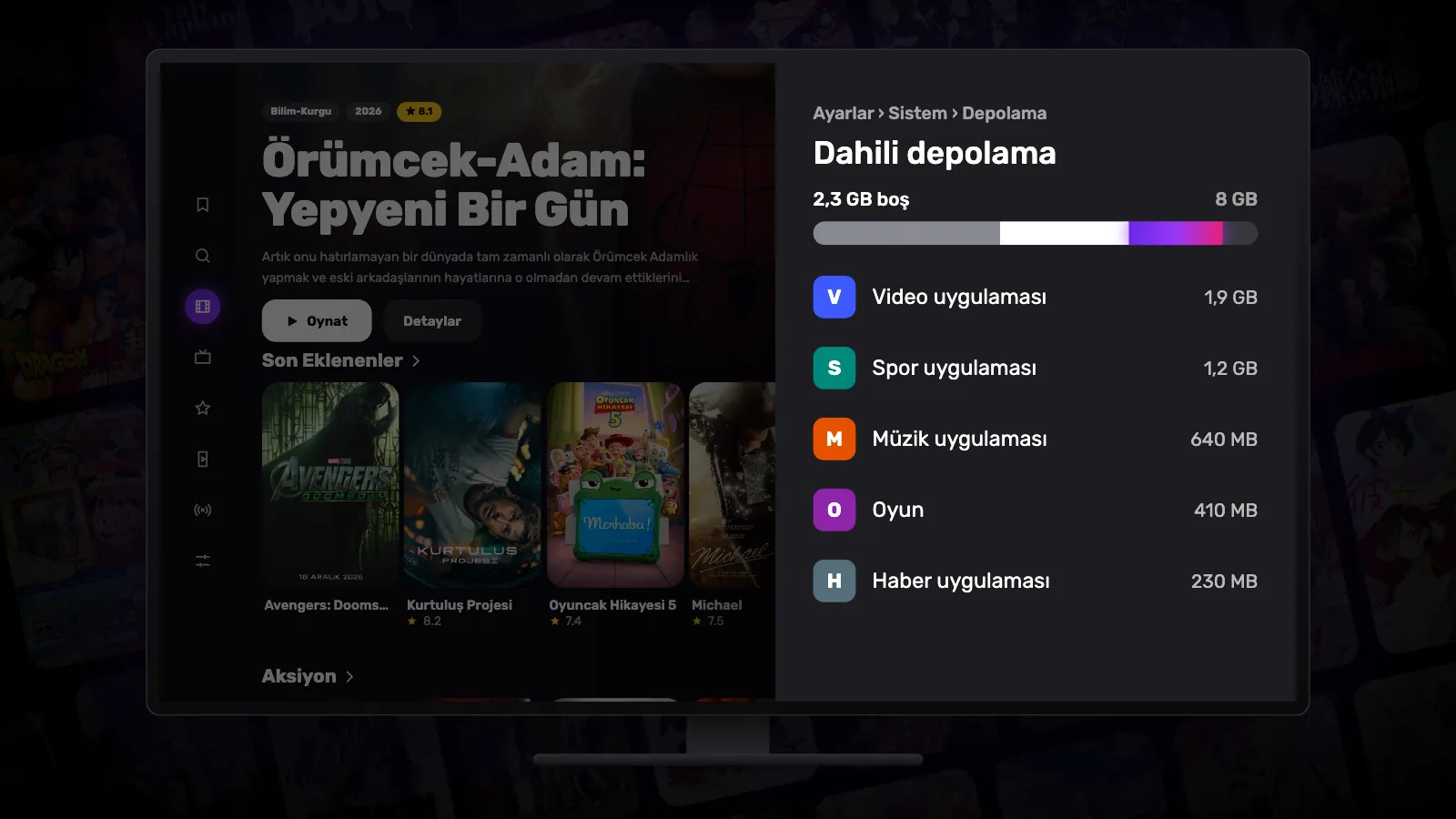1456x819 pixels.
Task: Select the Video uygulaması label text
Action: tap(959, 297)
